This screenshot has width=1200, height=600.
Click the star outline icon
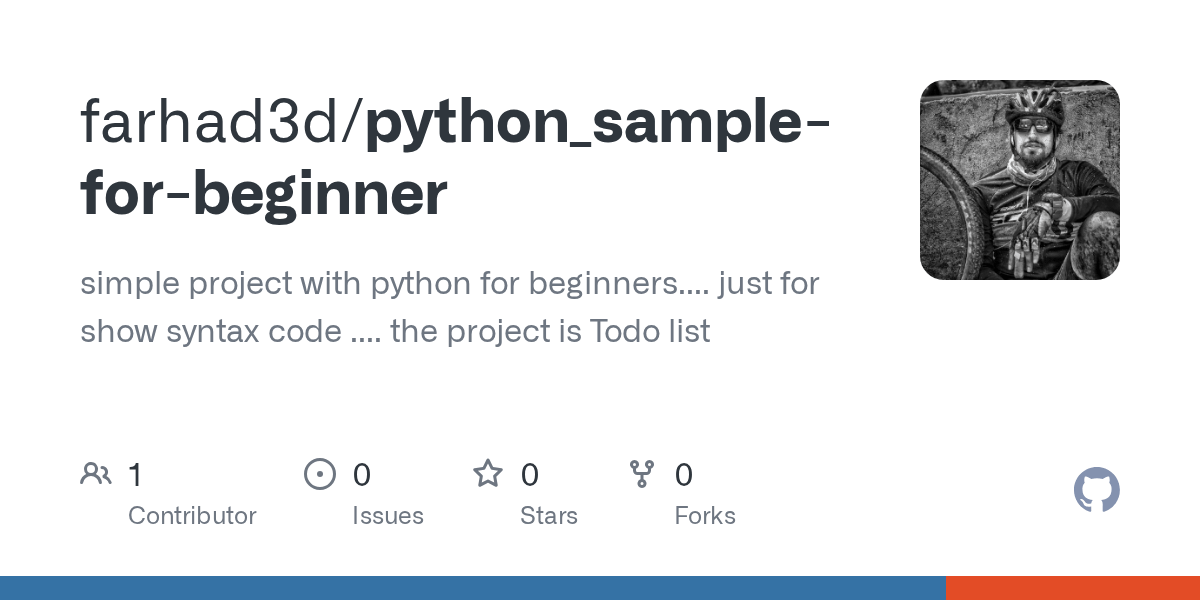[x=488, y=474]
